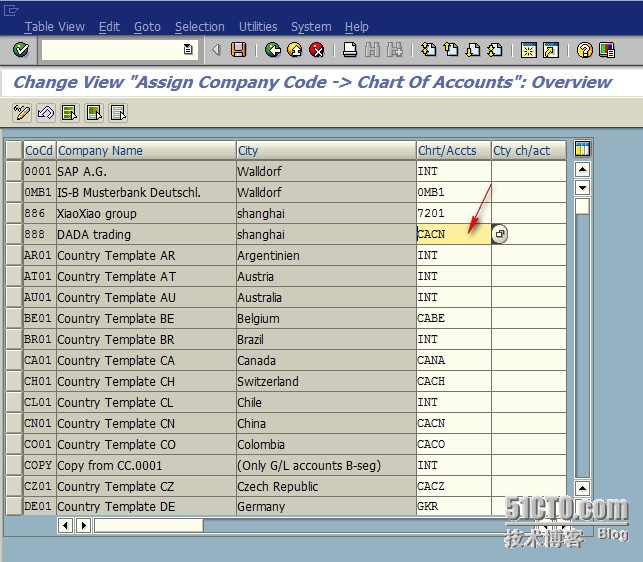Click the Last Page icon

point(495,50)
